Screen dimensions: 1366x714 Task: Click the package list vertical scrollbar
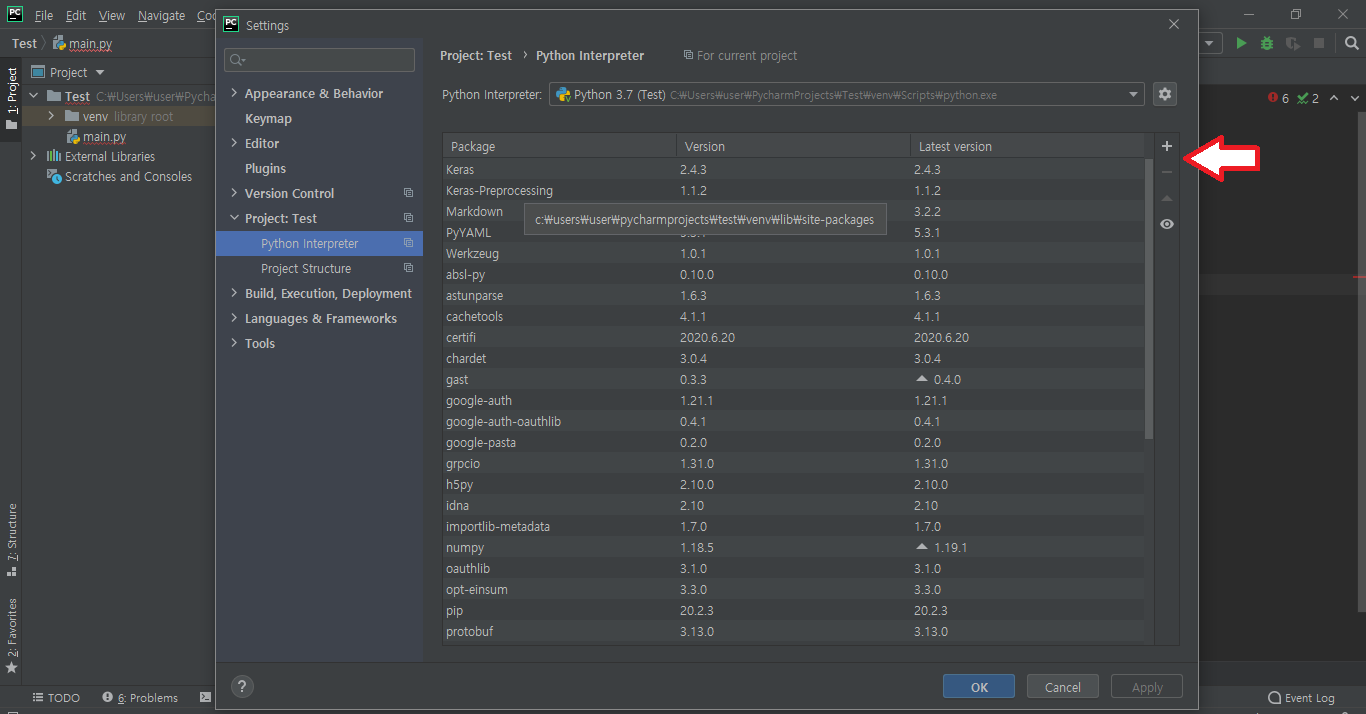[x=1149, y=298]
